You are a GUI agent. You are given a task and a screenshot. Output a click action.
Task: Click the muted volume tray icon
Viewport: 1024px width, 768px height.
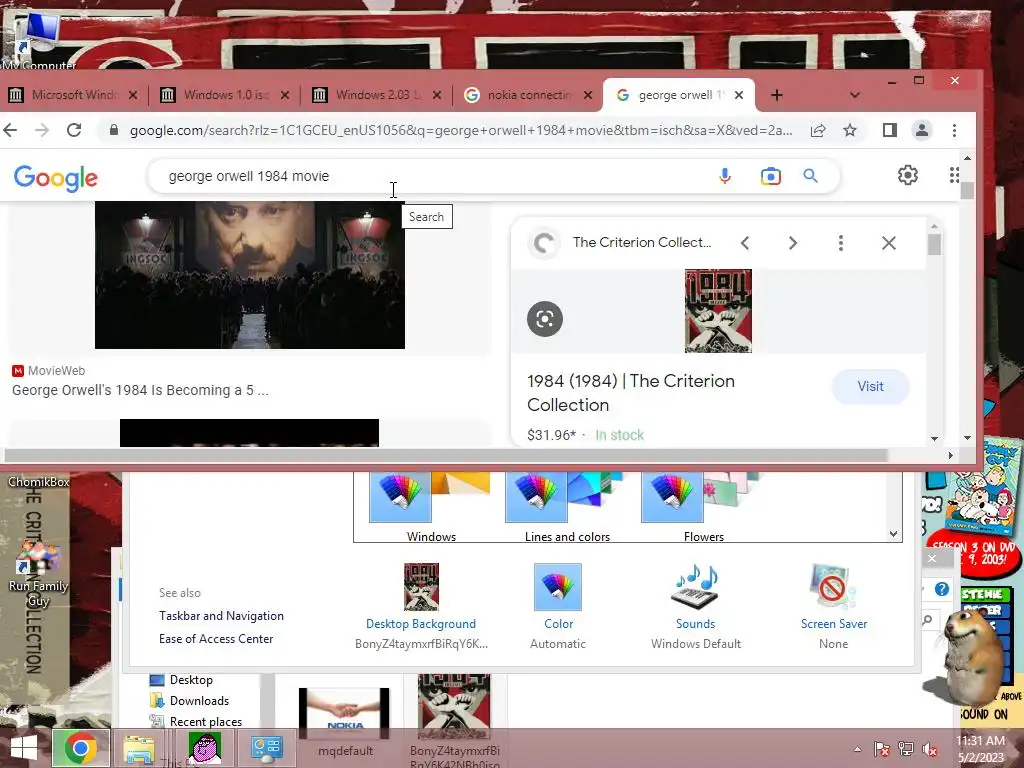929,749
